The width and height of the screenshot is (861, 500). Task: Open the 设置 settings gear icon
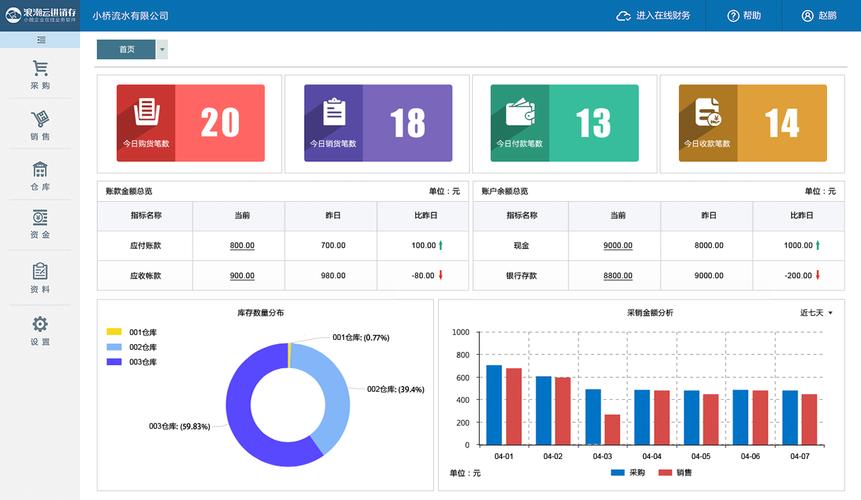coord(40,324)
